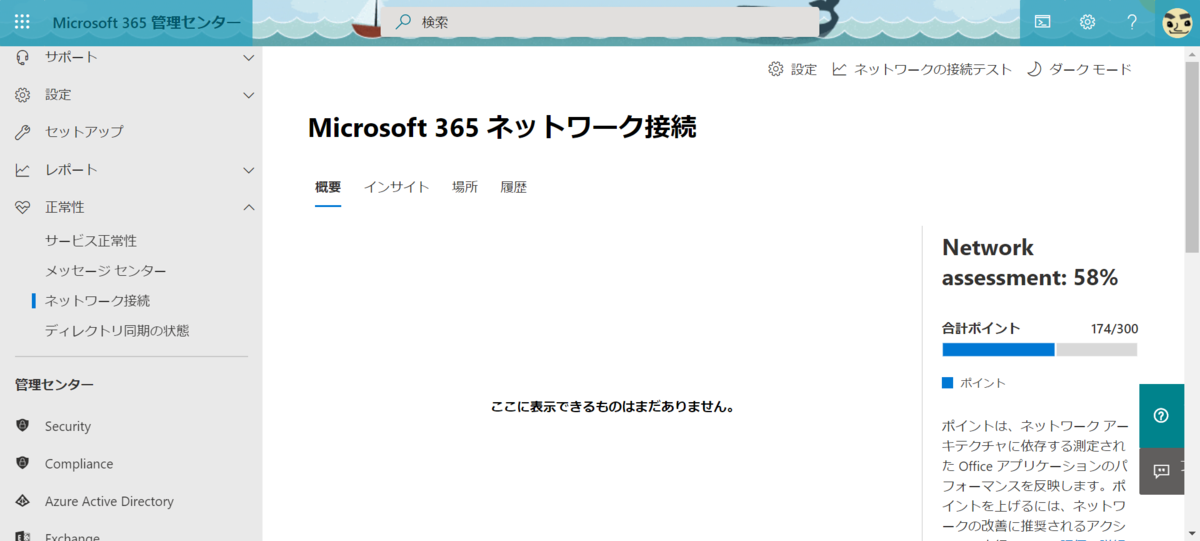Click the 管理センター section header
The height and width of the screenshot is (541, 1200).
coord(55,385)
